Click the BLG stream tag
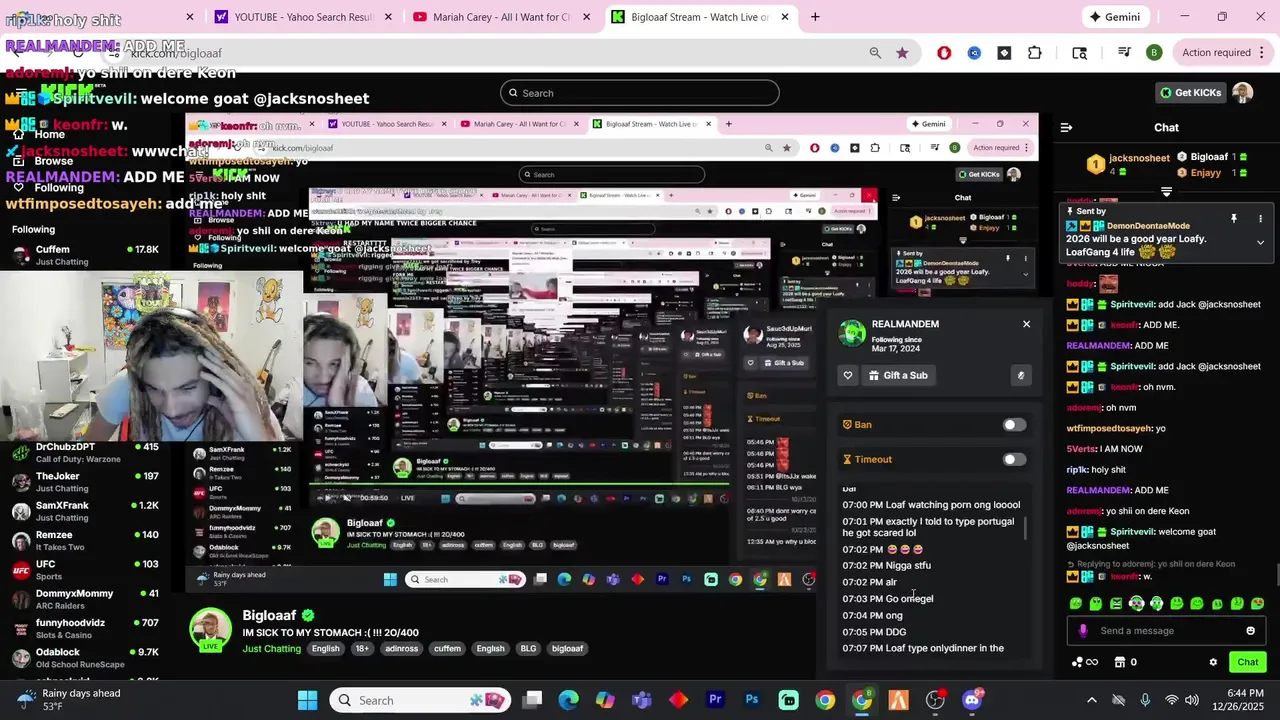Image resolution: width=1280 pixels, height=720 pixels. 528,649
